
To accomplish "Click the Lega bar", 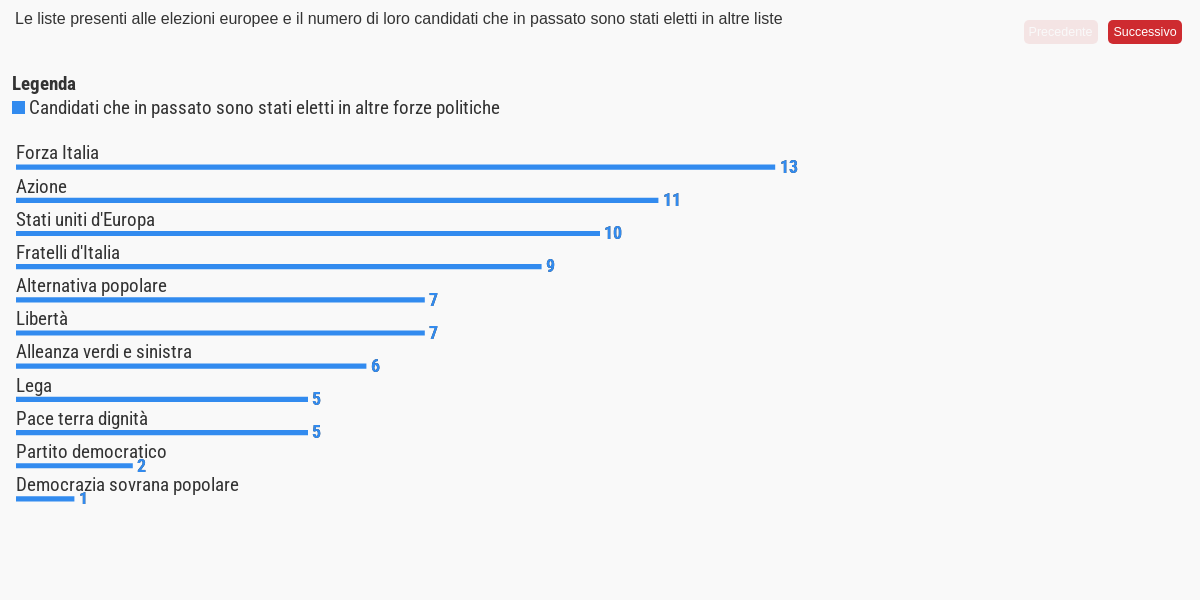I will (162, 399).
